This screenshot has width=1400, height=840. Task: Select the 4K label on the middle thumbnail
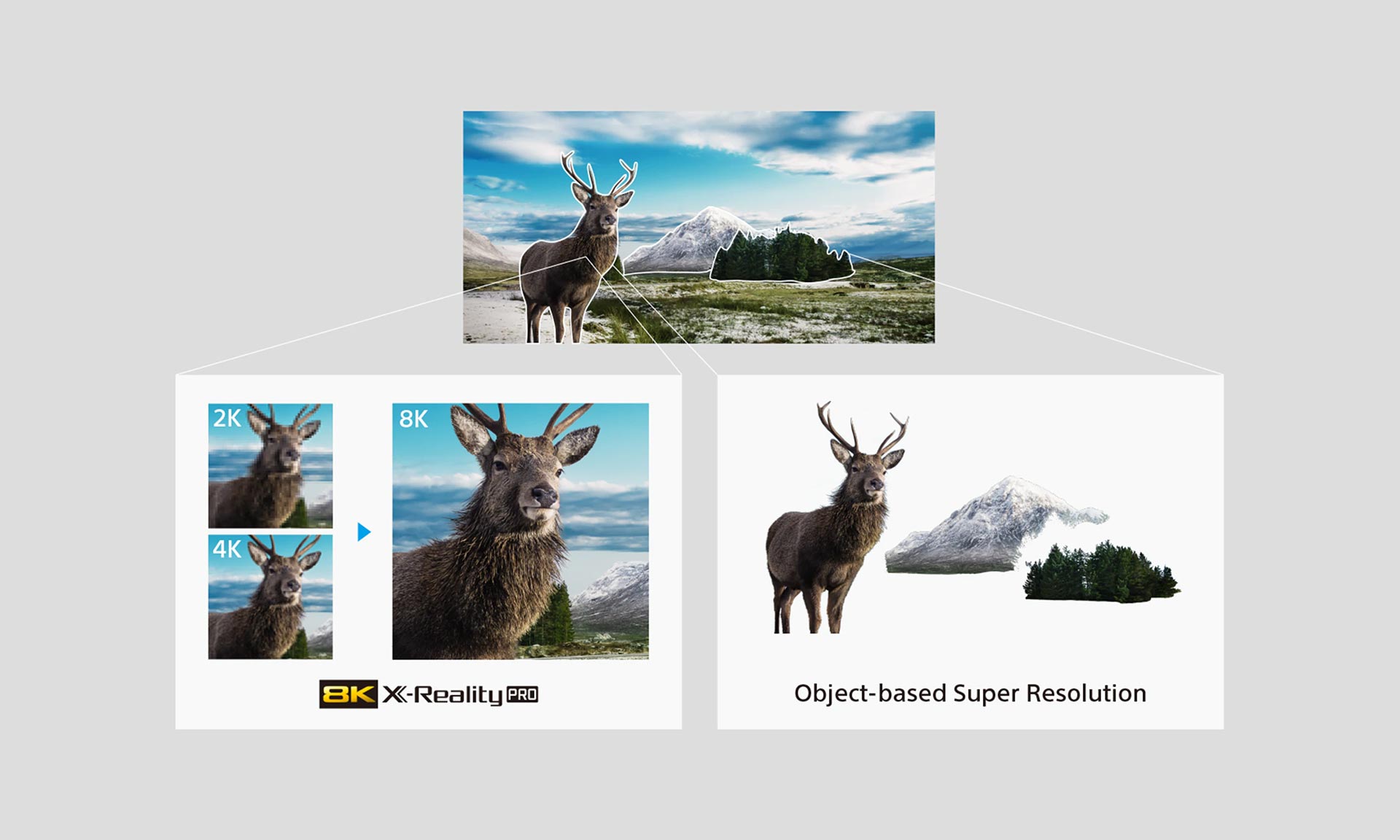coord(228,548)
